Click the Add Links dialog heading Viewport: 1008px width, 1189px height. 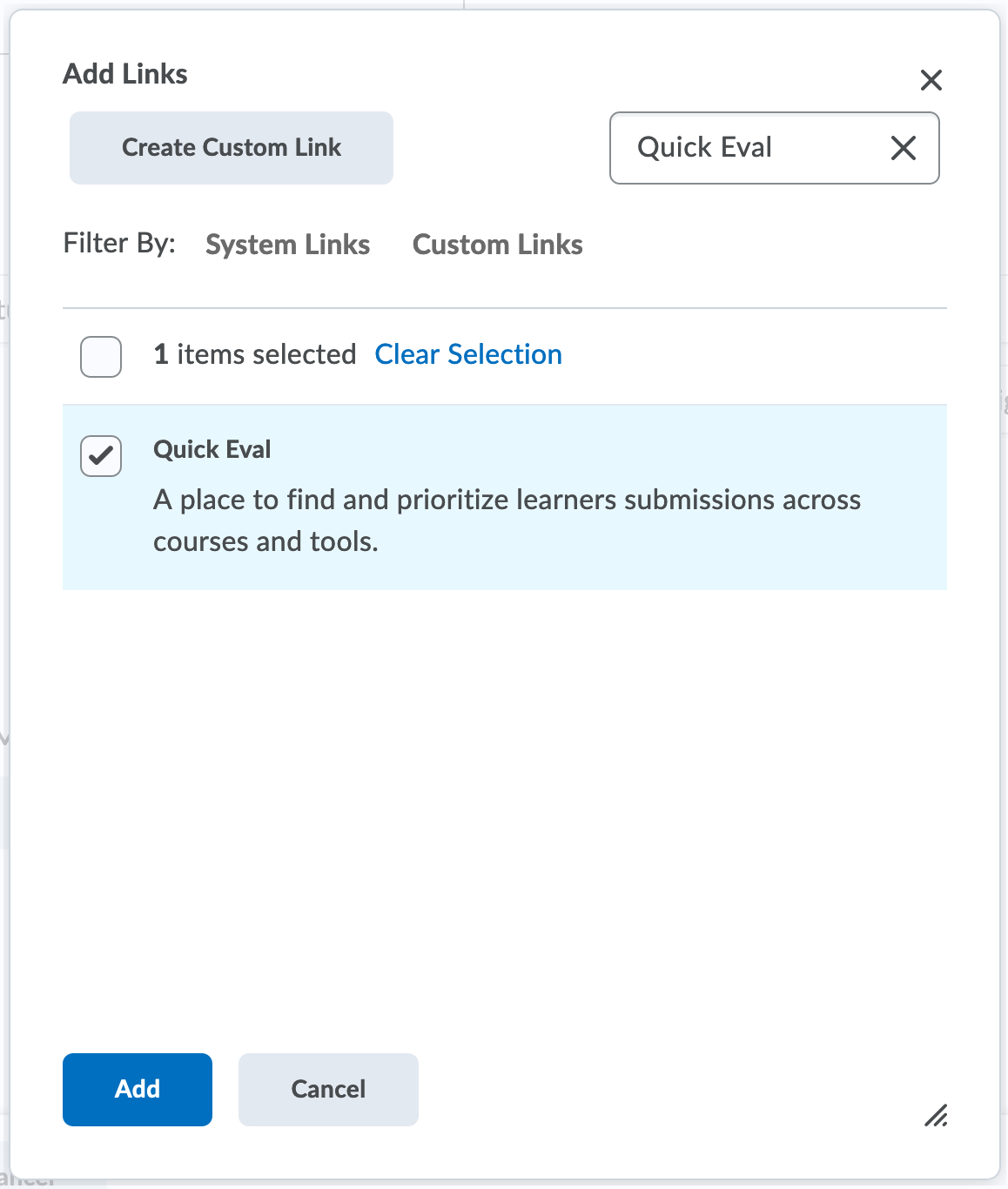coord(125,74)
